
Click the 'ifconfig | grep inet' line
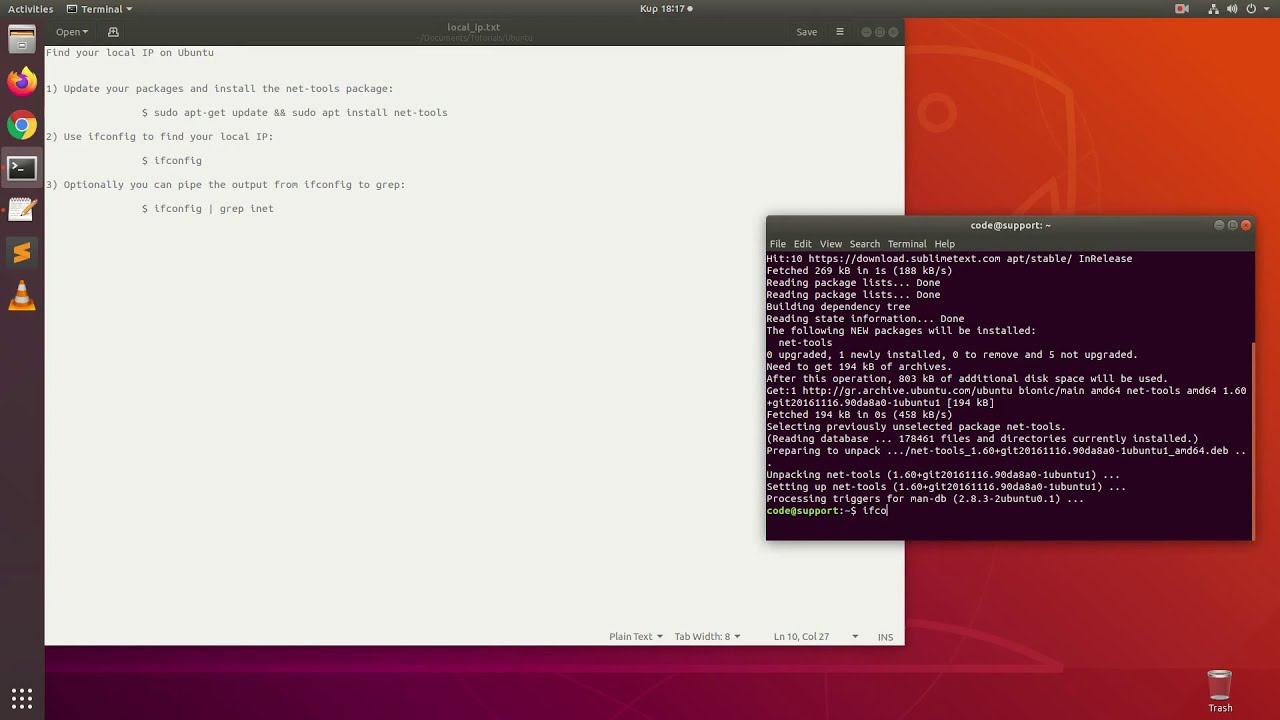[x=208, y=209]
